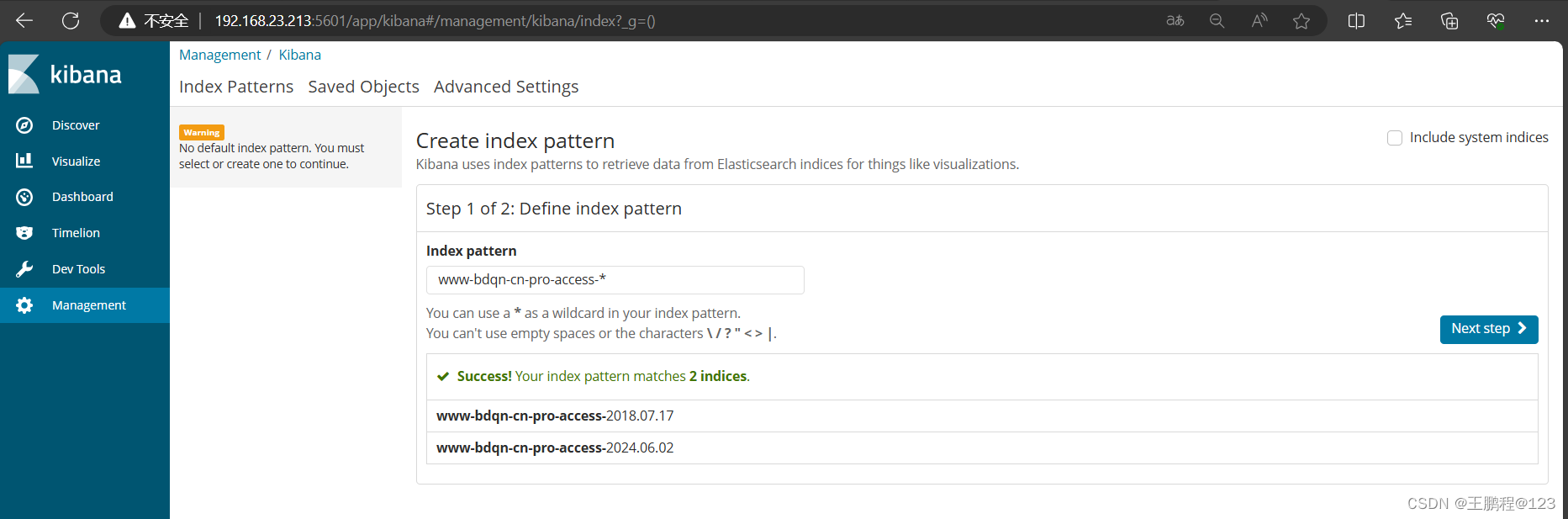Click the not-secure warning triangle icon

tap(127, 21)
